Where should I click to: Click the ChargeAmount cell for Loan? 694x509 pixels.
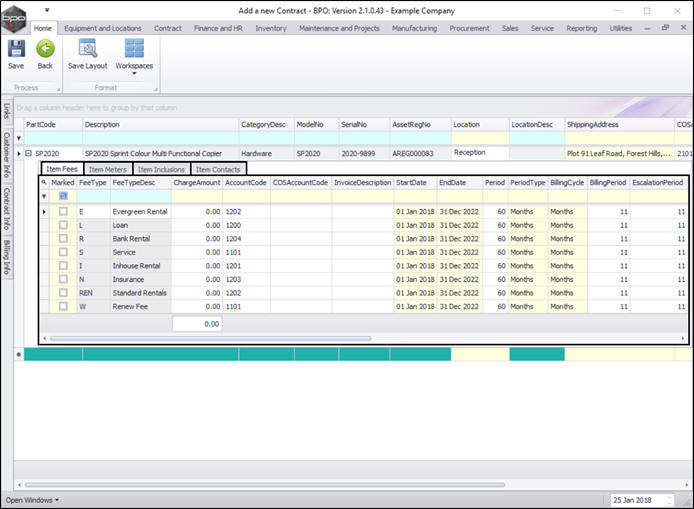pos(196,226)
